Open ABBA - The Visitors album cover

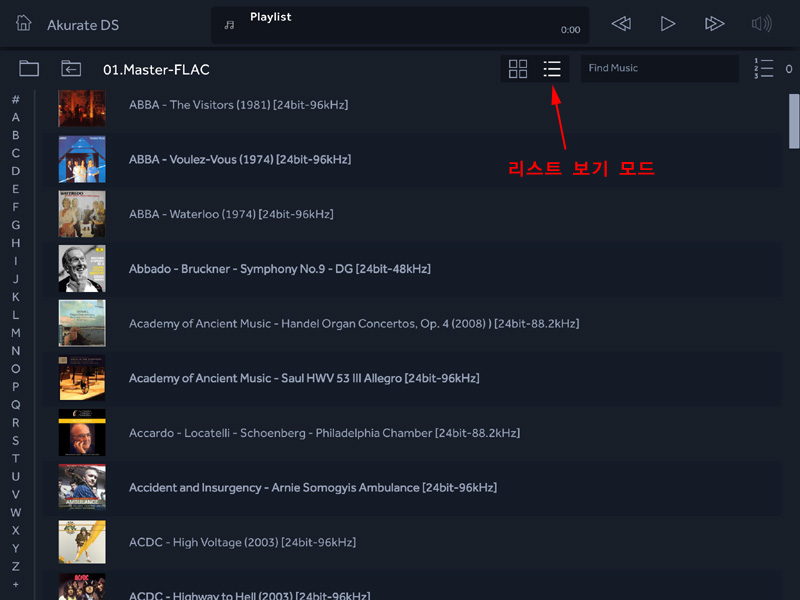point(82,108)
